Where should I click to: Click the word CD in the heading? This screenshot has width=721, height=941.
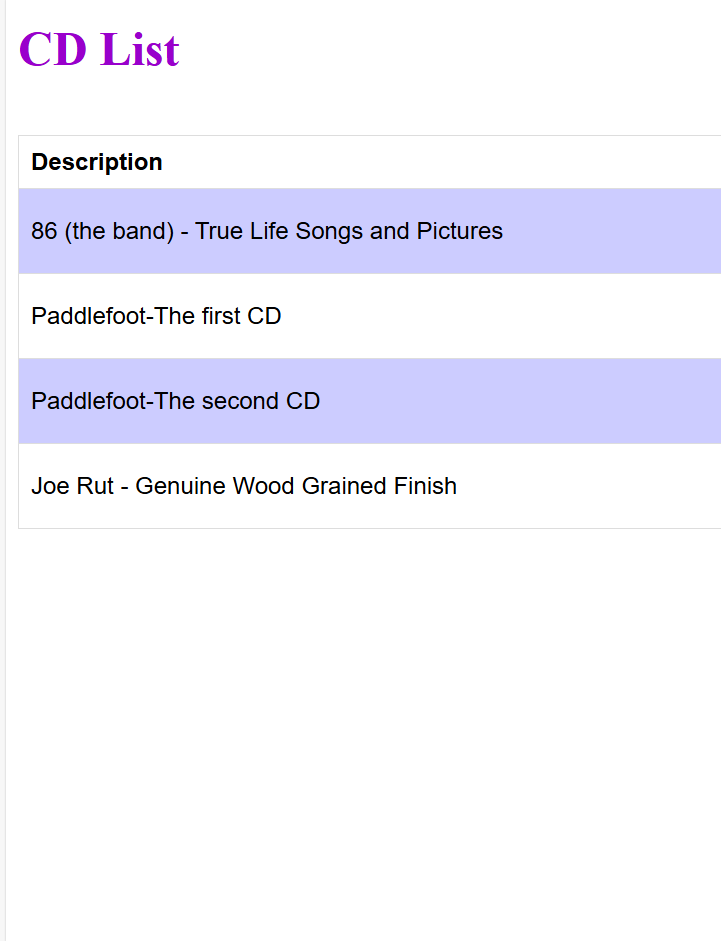point(53,50)
